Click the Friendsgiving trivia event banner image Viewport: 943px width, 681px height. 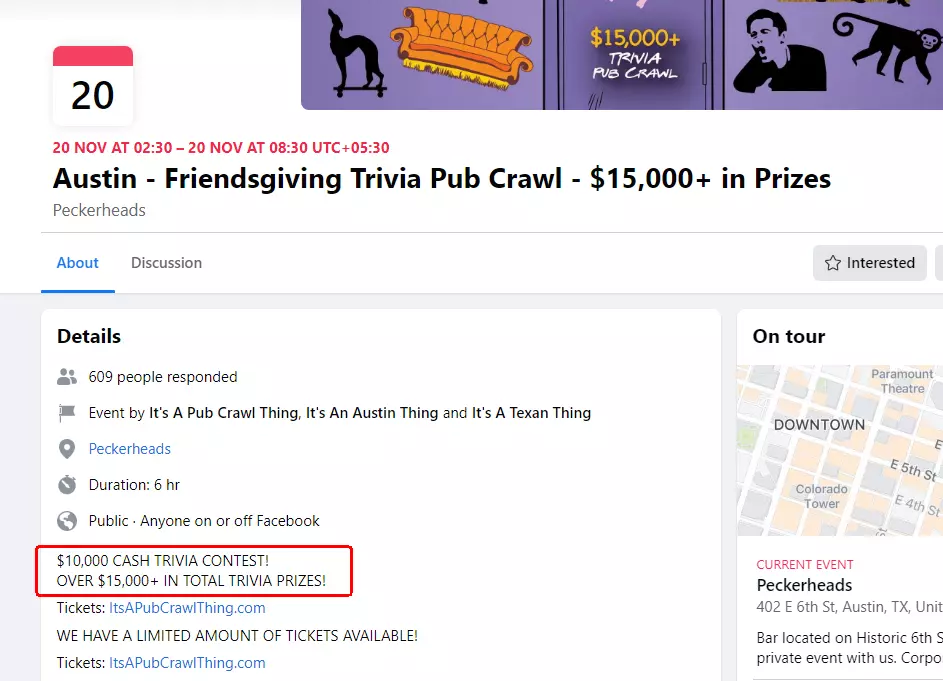coord(620,55)
